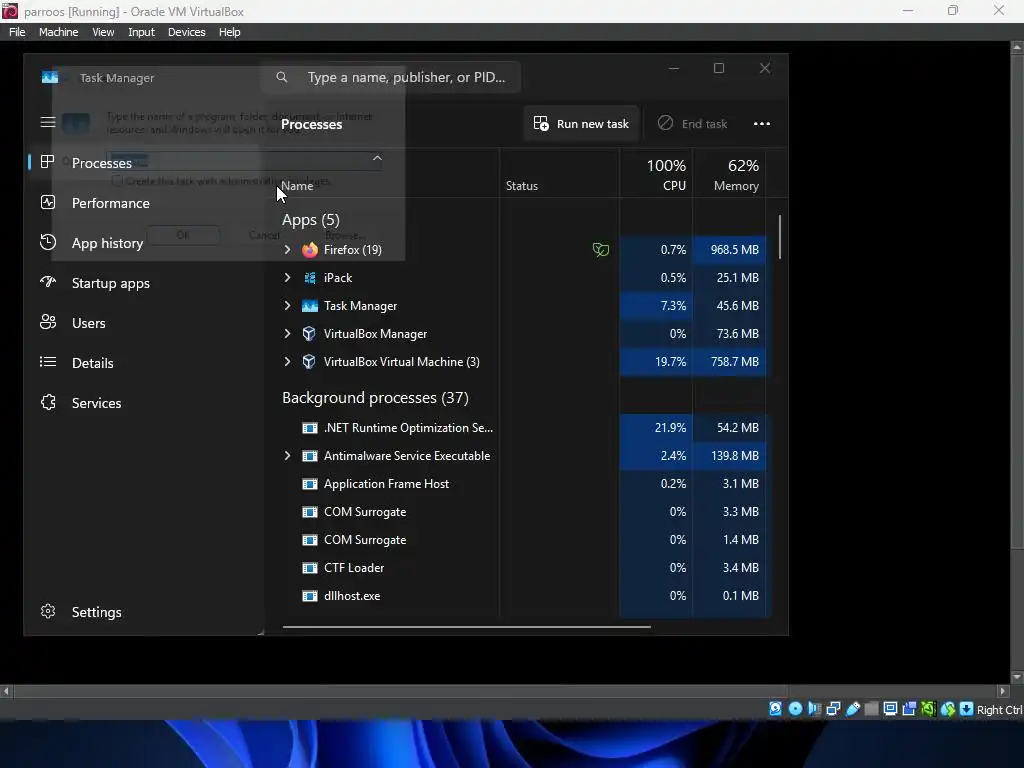Click the green virtualization CPU icon in status bar
The height and width of the screenshot is (768, 1024).
click(x=928, y=709)
